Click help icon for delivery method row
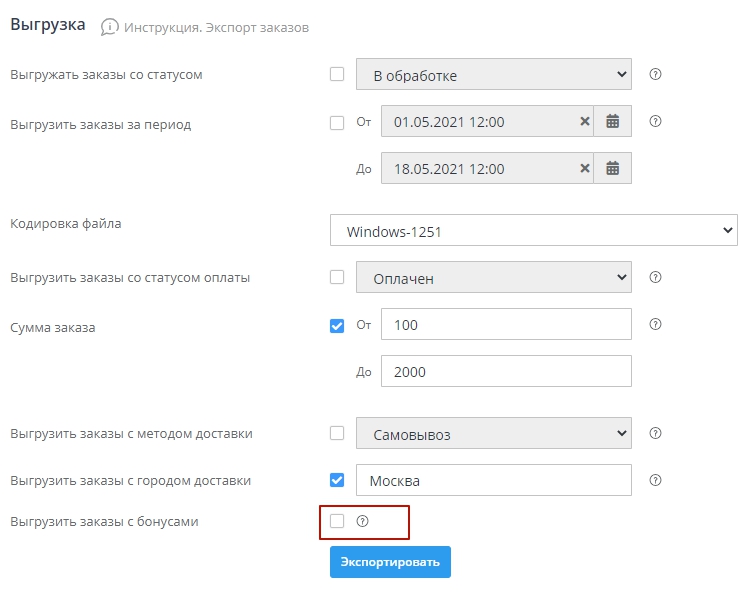The width and height of the screenshot is (740, 597). point(655,433)
